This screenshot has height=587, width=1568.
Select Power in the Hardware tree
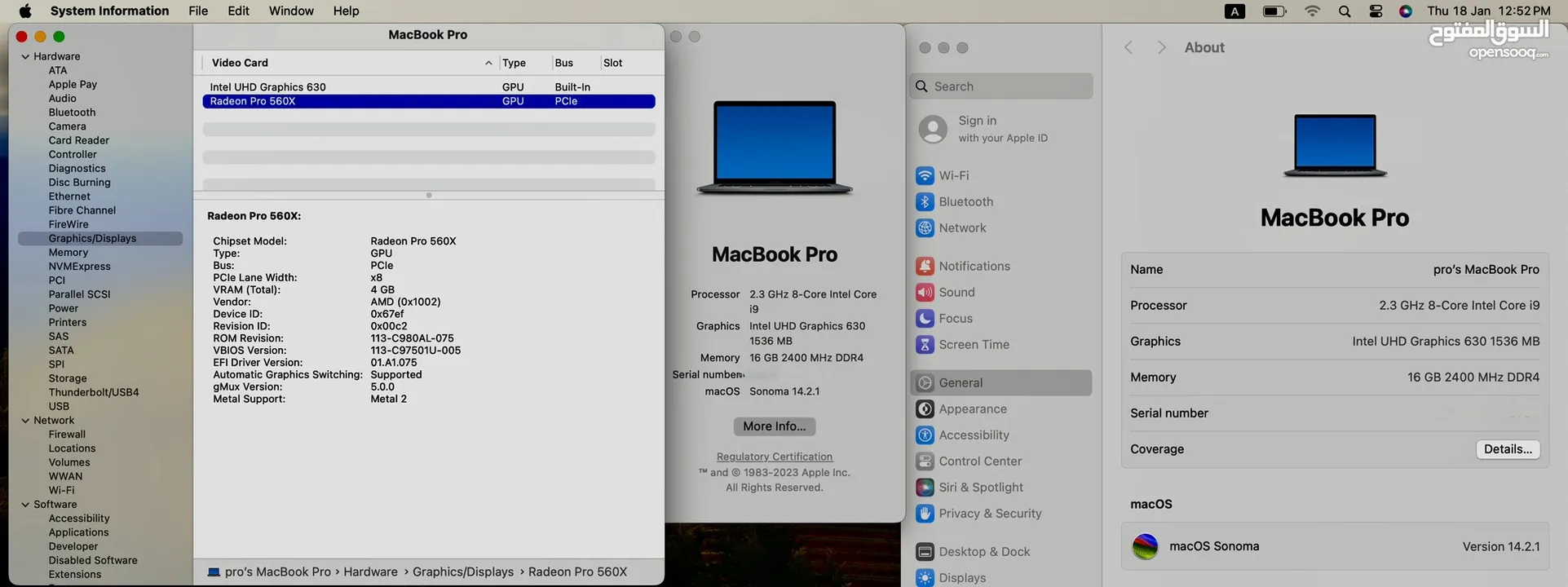(x=64, y=308)
